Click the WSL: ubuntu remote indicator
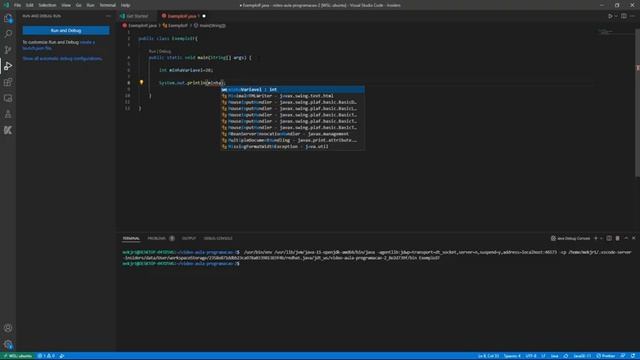Image resolution: width=640 pixels, height=360 pixels. click(x=18, y=356)
